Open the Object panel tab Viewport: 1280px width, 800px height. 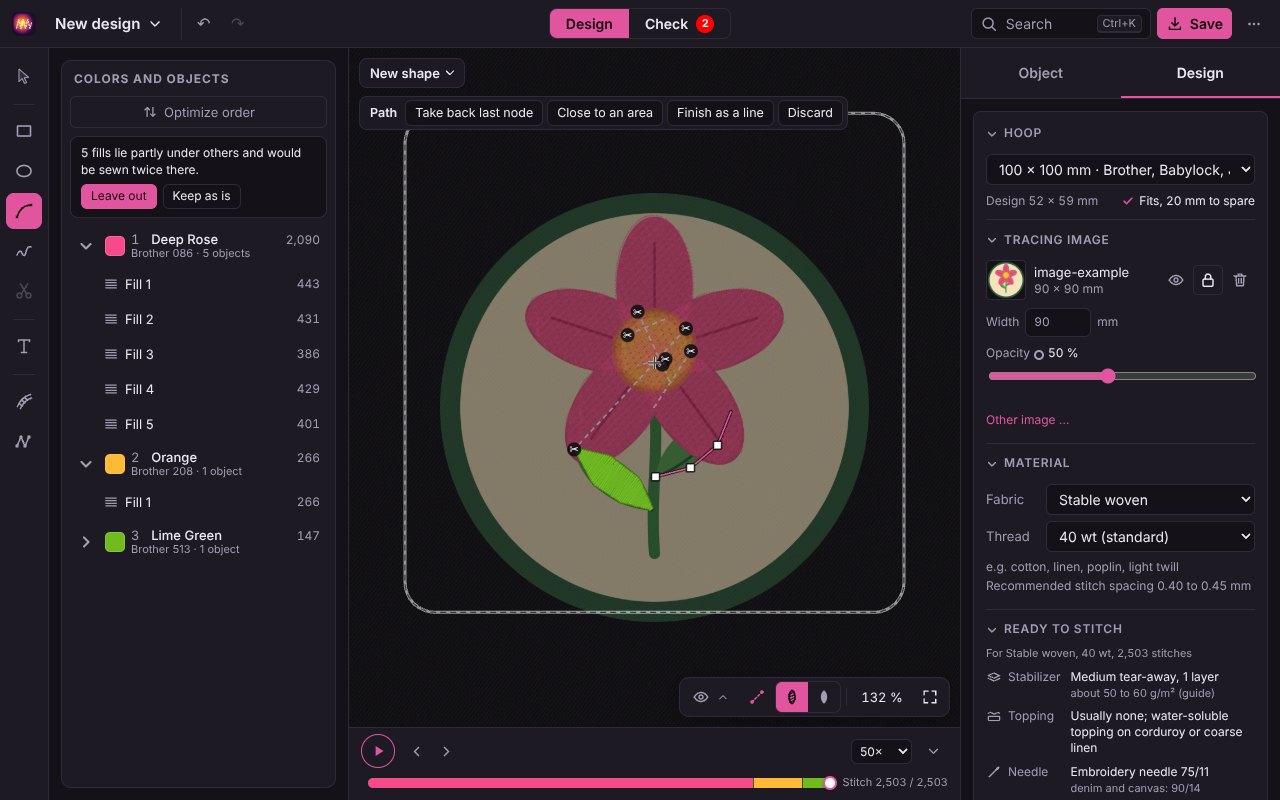click(x=1040, y=73)
